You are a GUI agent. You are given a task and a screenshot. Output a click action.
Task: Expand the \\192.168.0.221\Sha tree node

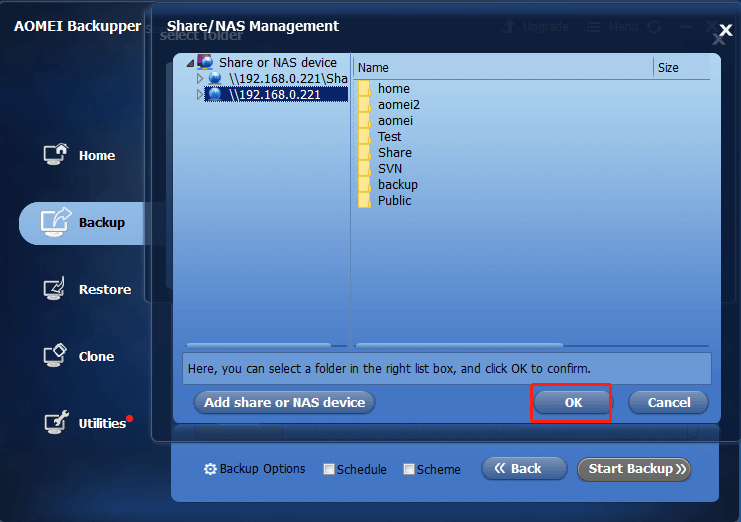200,78
